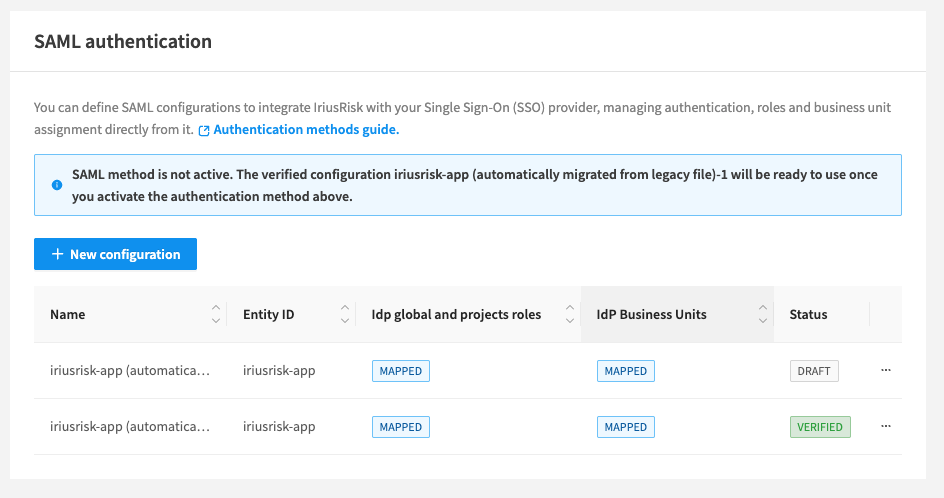Viewport: 944px width, 498px height.
Task: Open the Authentication methods guide link
Action: [306, 130]
